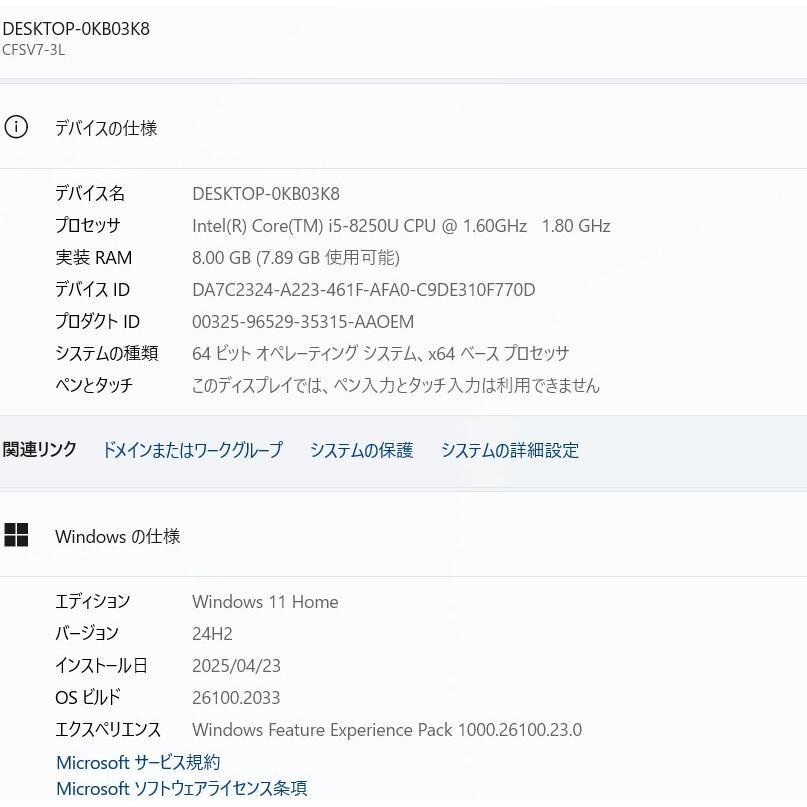
Task: Select the バージョン value 24H2
Action: 212,634
